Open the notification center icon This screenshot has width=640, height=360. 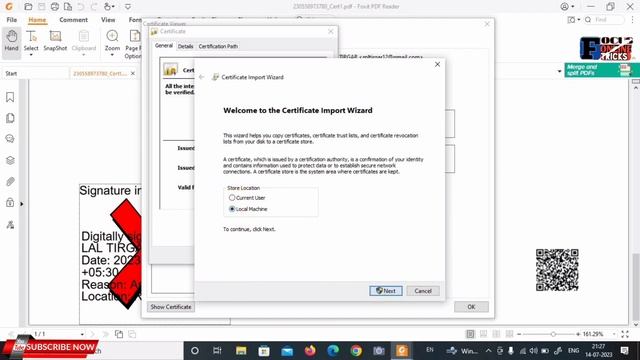pos(624,351)
